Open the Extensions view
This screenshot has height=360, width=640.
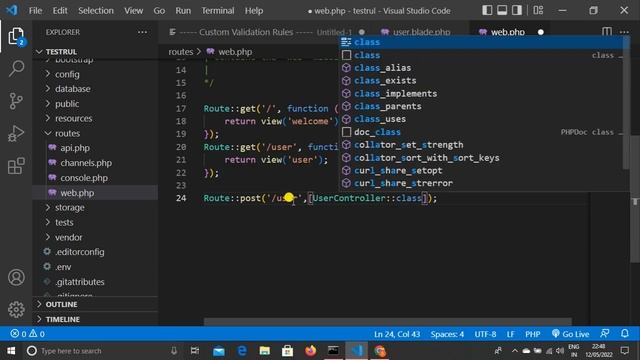tap(16, 166)
